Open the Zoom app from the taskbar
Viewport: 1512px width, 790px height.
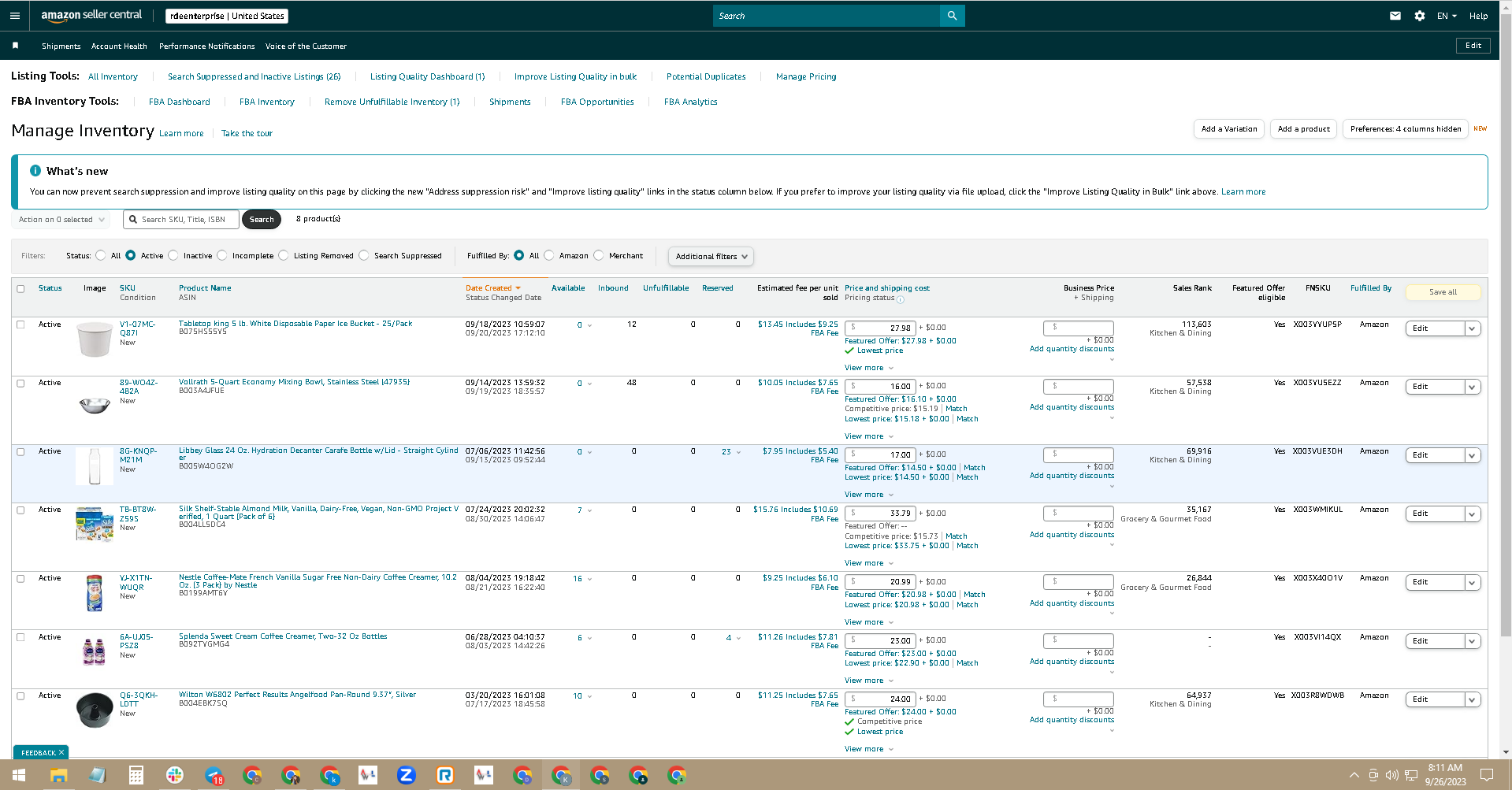(407, 776)
